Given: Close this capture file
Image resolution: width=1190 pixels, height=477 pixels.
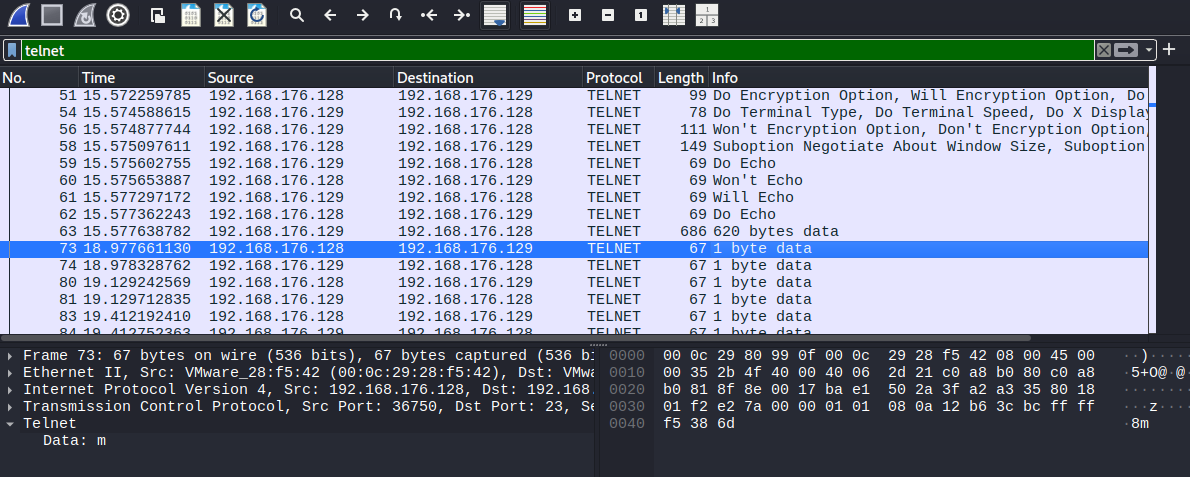Looking at the screenshot, I should [x=224, y=15].
